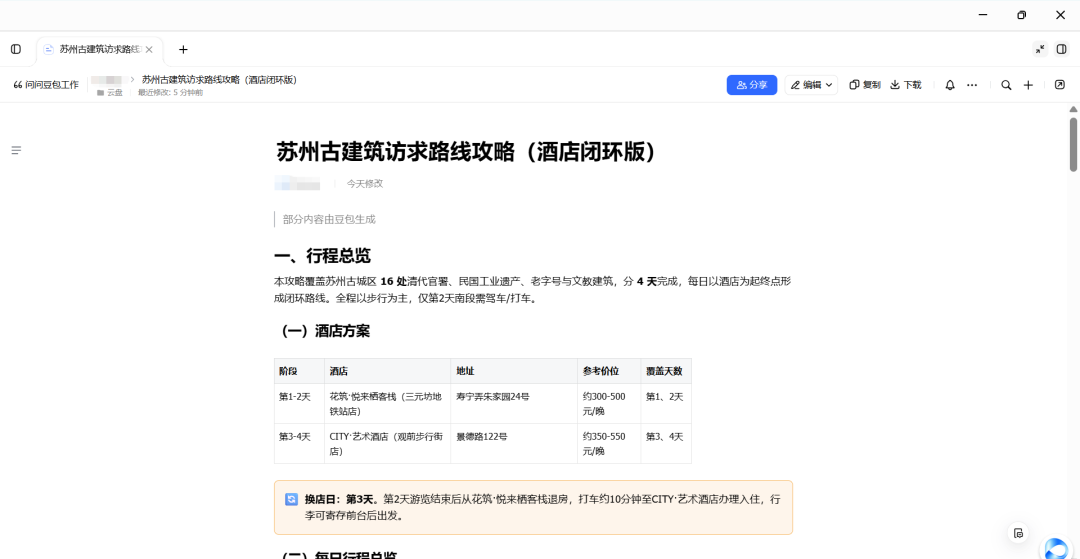Click the 今天修改 modification label

click(x=364, y=184)
